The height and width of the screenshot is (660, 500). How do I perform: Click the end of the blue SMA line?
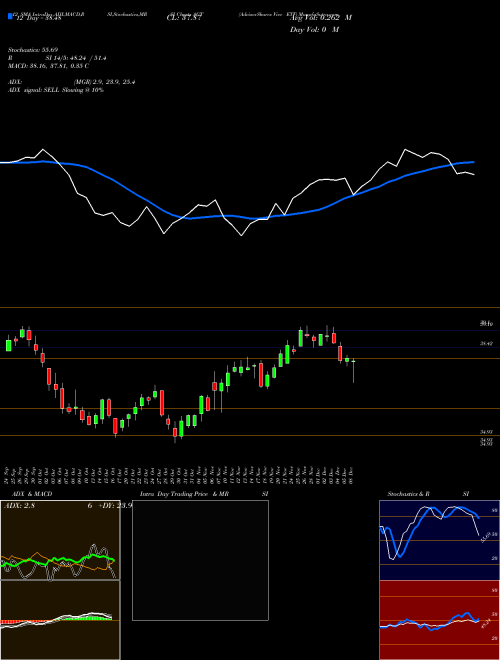click(473, 162)
